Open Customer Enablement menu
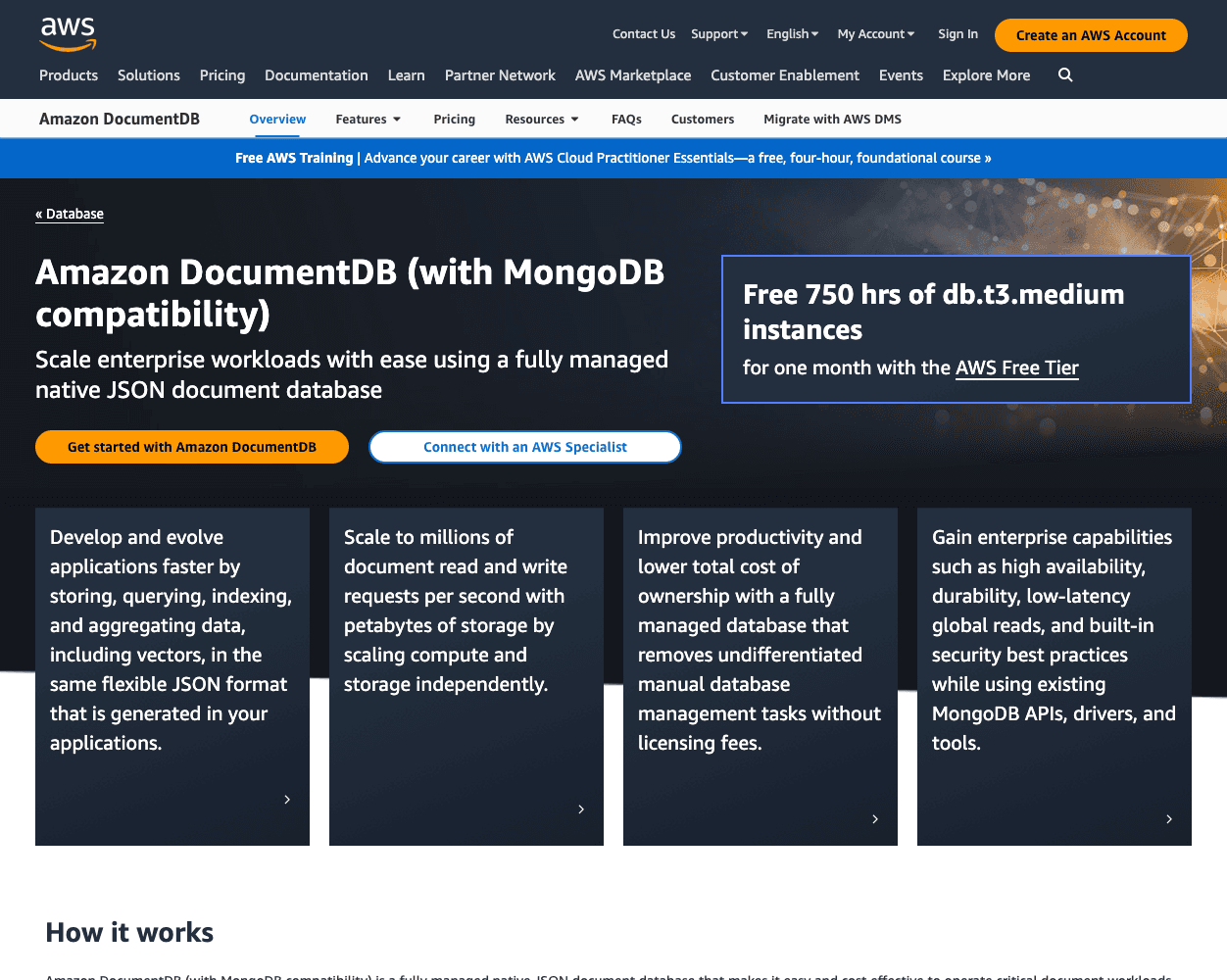This screenshot has height=980, width=1227. [x=785, y=75]
